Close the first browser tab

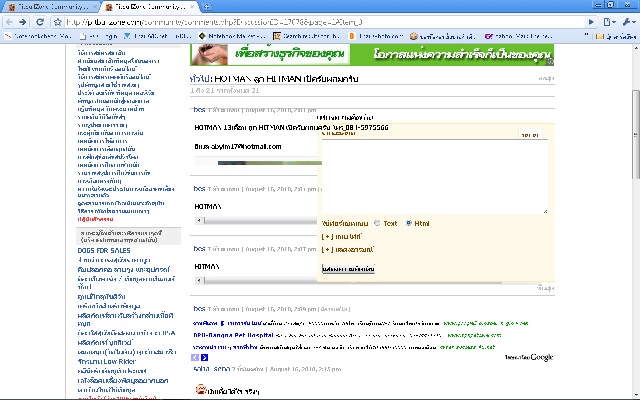(95, 7)
